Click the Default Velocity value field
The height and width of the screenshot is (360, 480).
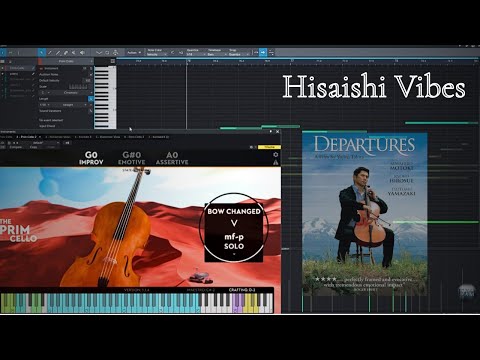(x=87, y=80)
